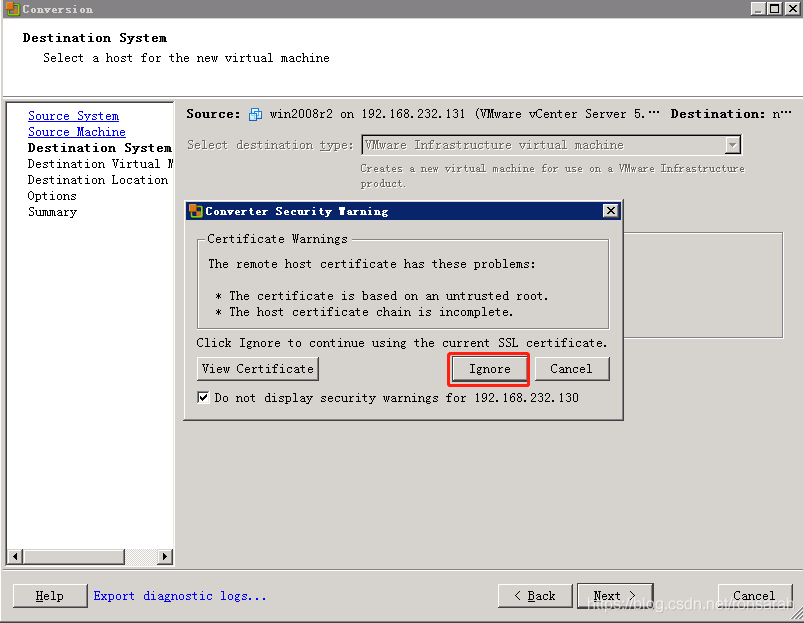Image resolution: width=804 pixels, height=623 pixels.
Task: Maximize the Conversion window
Action: tap(774, 9)
